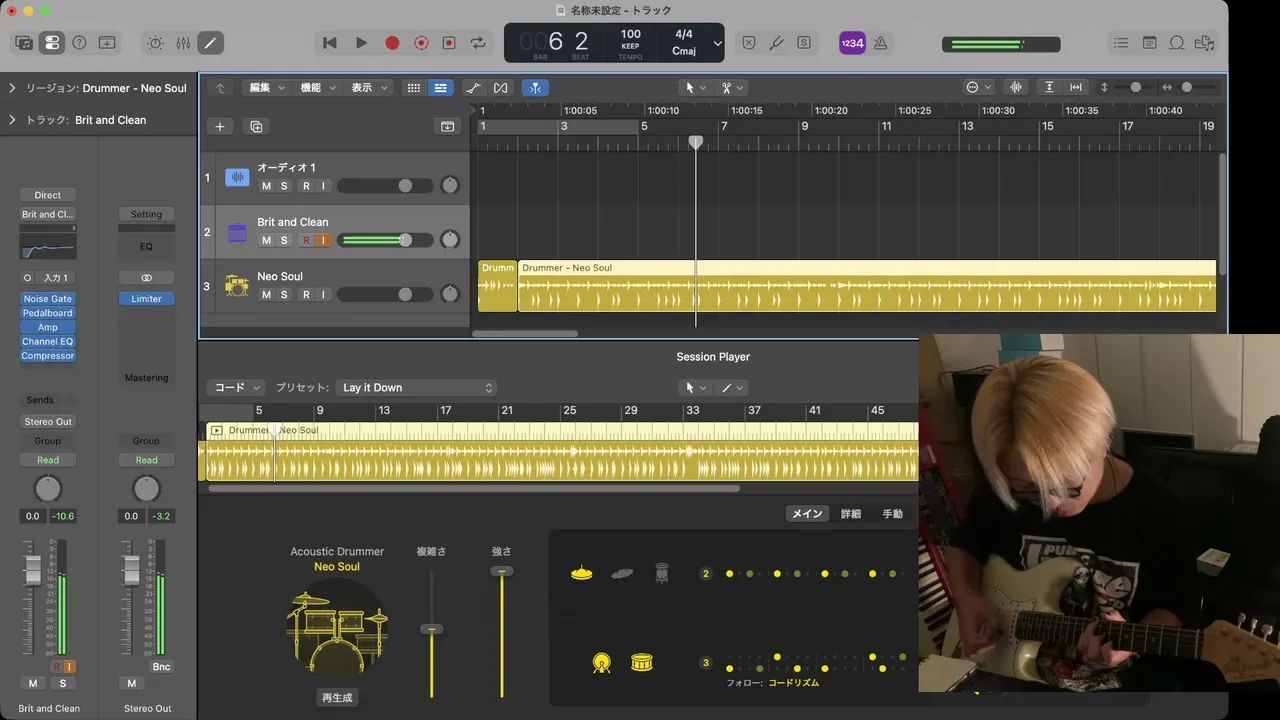Open the LCD display mode dropdown

(x=717, y=43)
